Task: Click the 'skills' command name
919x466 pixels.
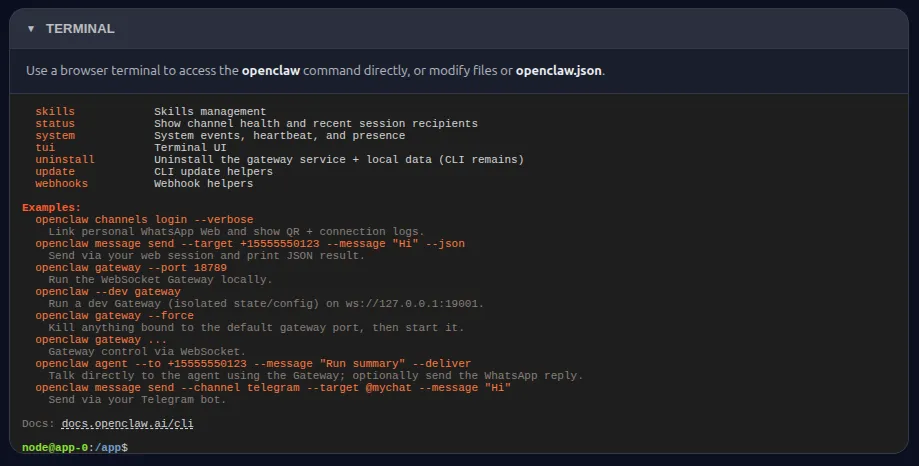Action: point(55,111)
